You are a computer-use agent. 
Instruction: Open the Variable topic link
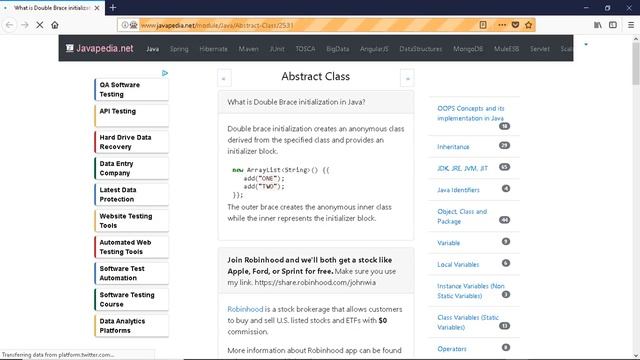coord(449,243)
